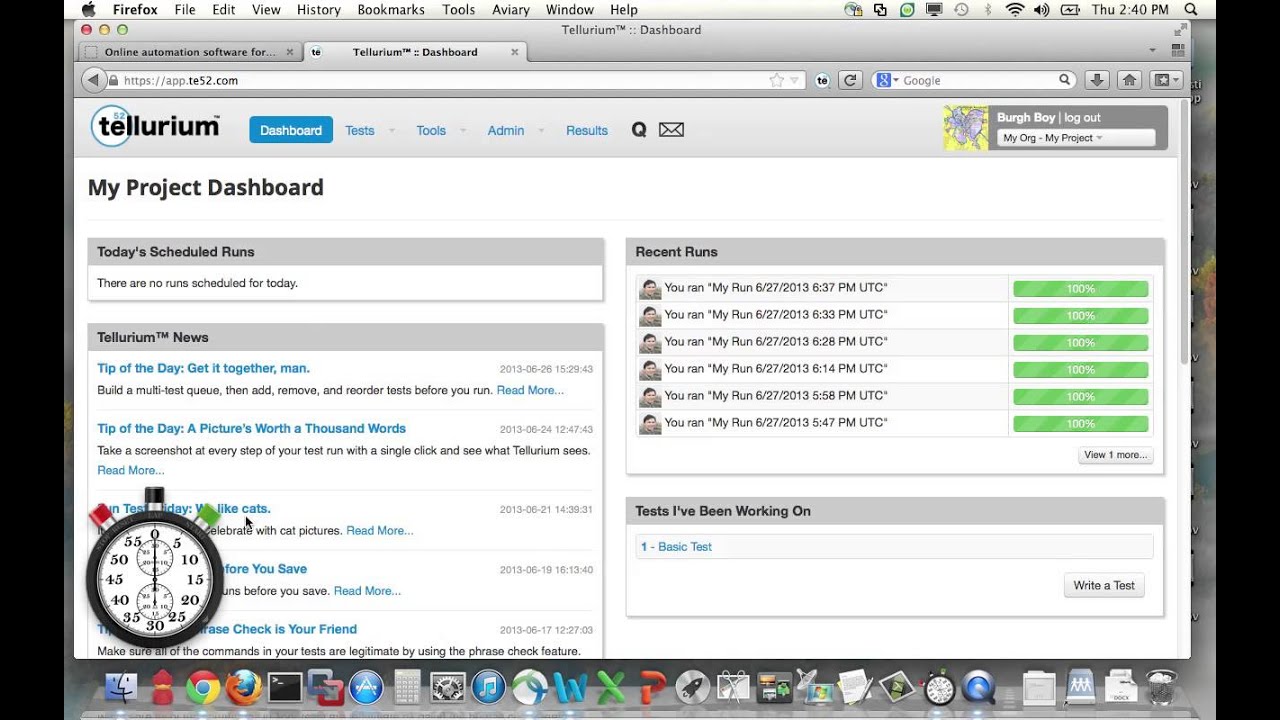Click the Wi-Fi icon in menu bar
This screenshot has width=1280, height=720.
click(x=1015, y=9)
